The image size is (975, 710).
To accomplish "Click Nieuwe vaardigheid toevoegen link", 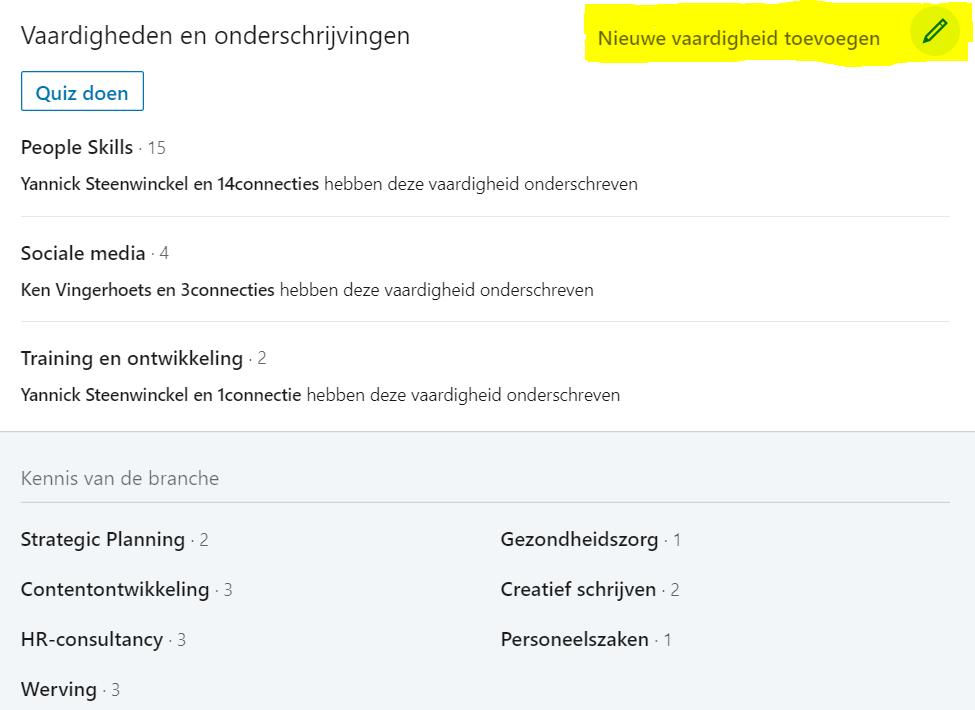I will coord(739,39).
